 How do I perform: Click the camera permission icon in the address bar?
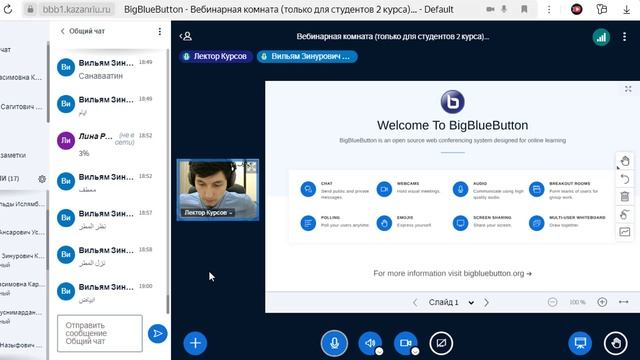tap(490, 9)
